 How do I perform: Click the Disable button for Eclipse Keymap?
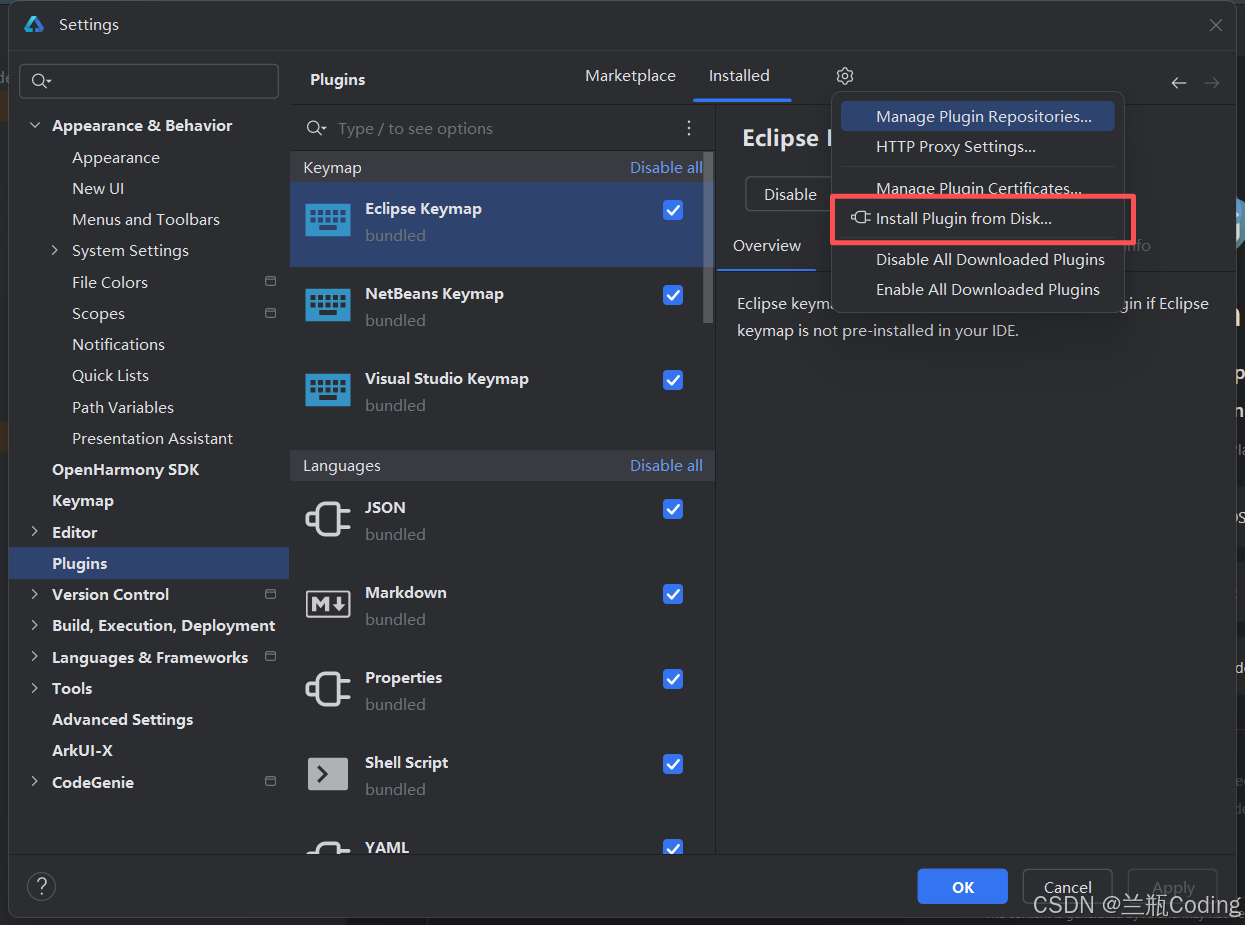pos(790,194)
